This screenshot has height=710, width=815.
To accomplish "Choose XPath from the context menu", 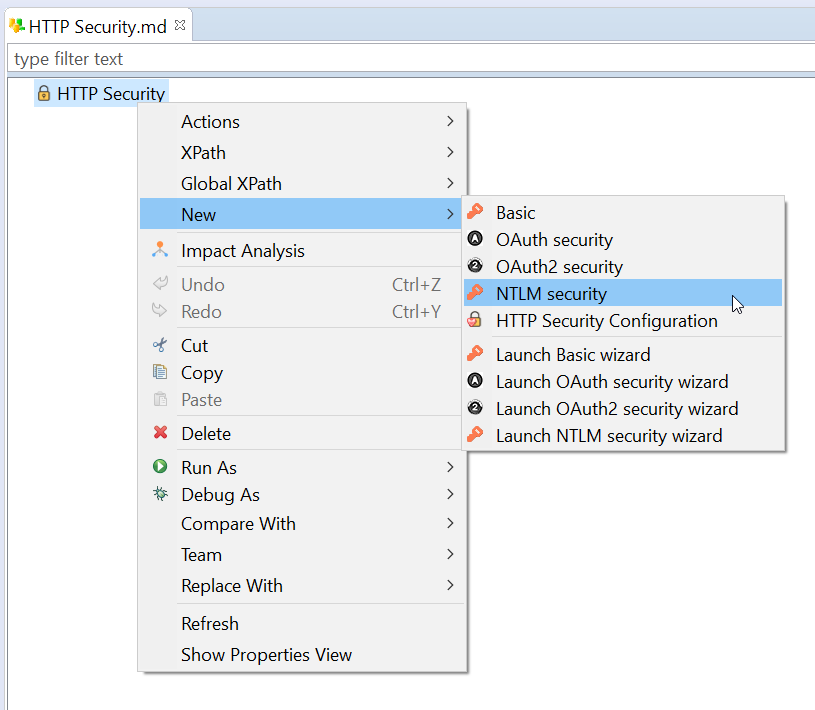I will (301, 152).
